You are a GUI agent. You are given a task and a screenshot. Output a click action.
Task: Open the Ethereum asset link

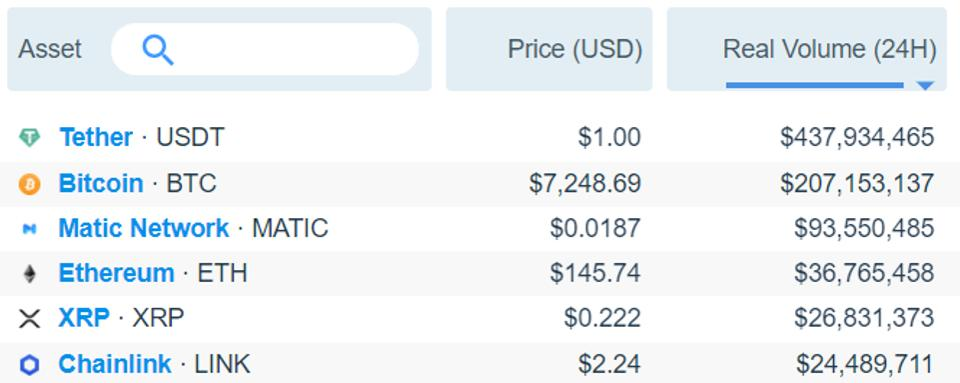click(x=116, y=273)
